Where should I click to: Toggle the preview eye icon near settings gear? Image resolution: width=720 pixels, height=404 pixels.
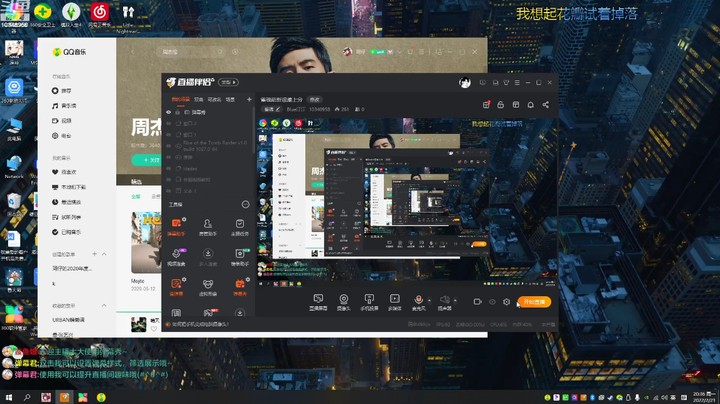tap(492, 302)
